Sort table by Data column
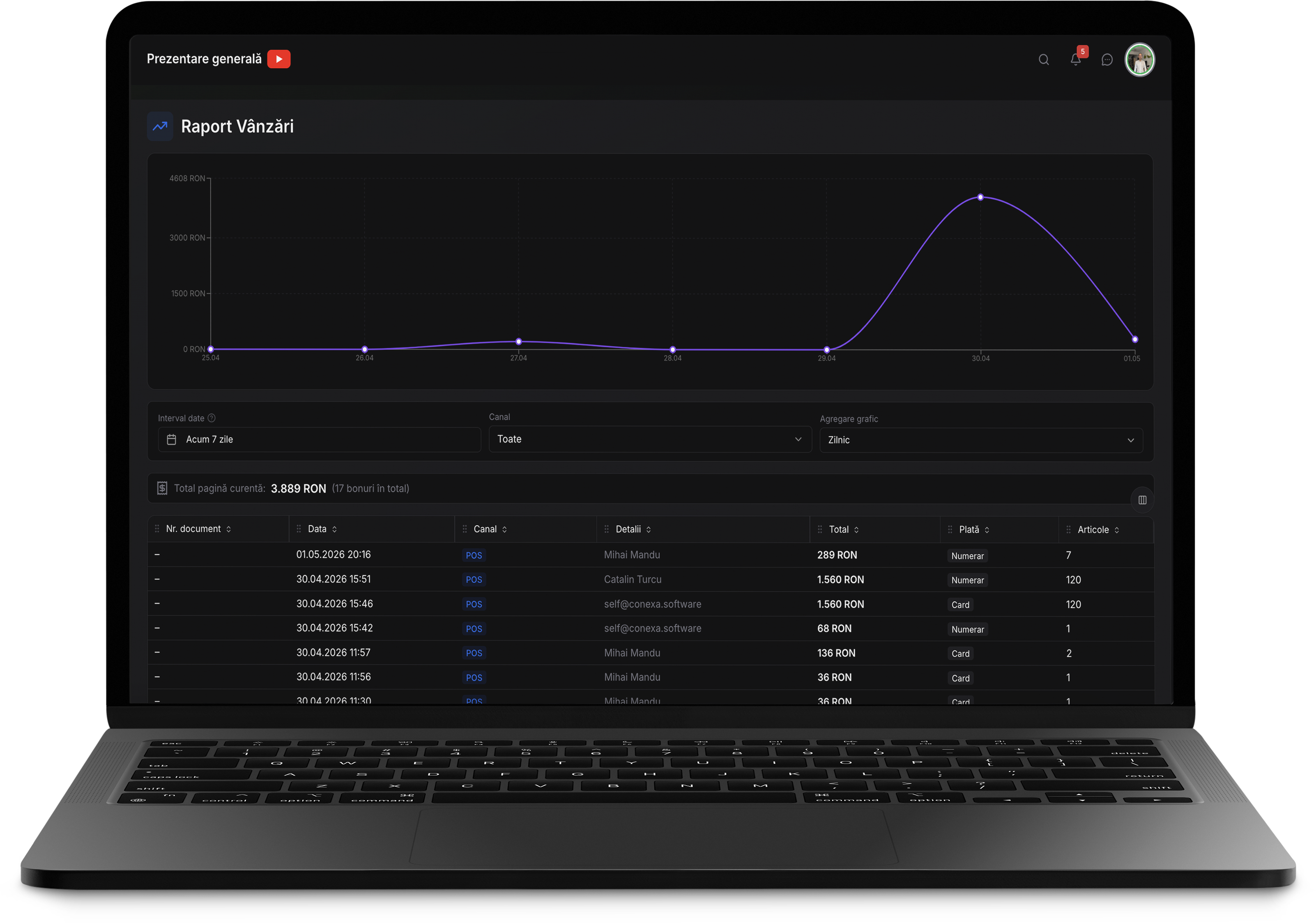The height and width of the screenshot is (923, 1316). coord(335,529)
